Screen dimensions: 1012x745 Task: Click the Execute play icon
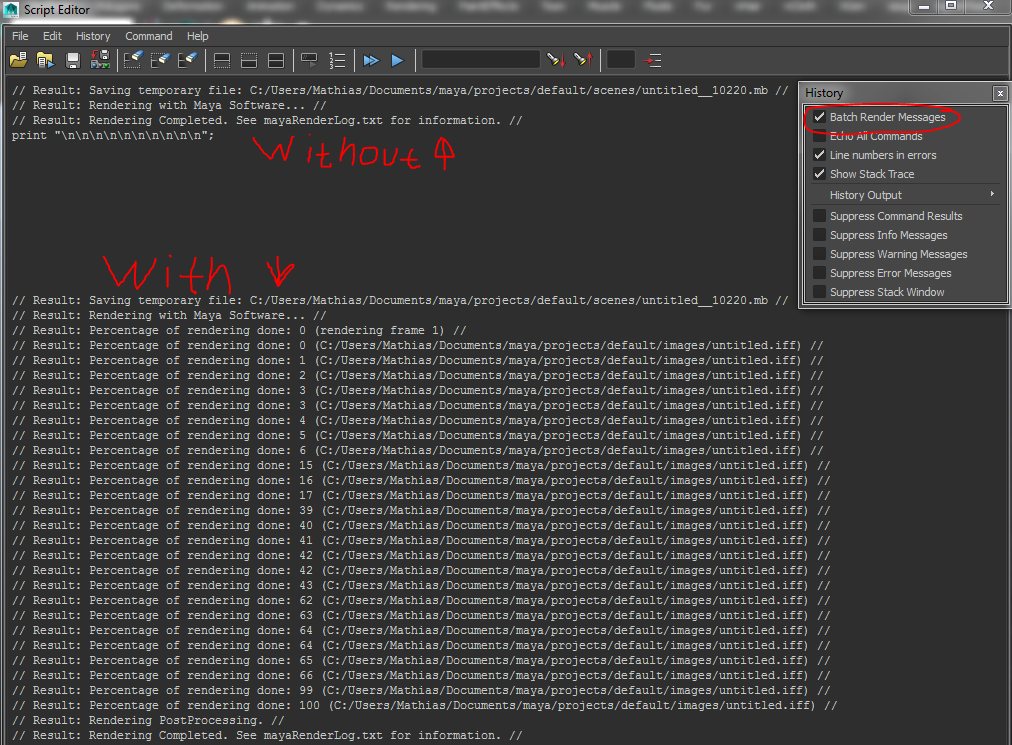398,61
